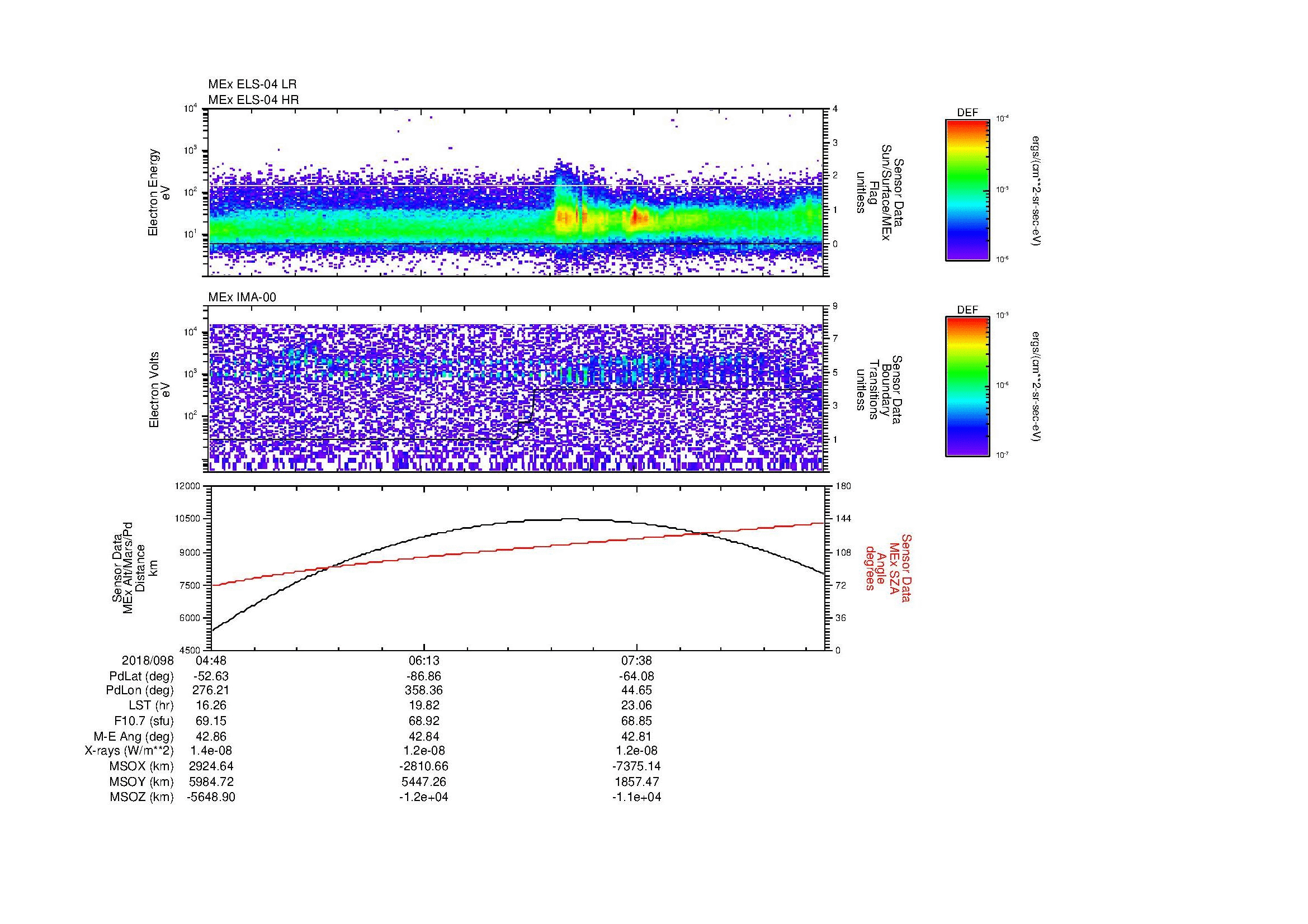Image resolution: width=1308 pixels, height=924 pixels.
Task: Click the 'Sun/Surface/MEx Flag' axis title
Action: 880,192
